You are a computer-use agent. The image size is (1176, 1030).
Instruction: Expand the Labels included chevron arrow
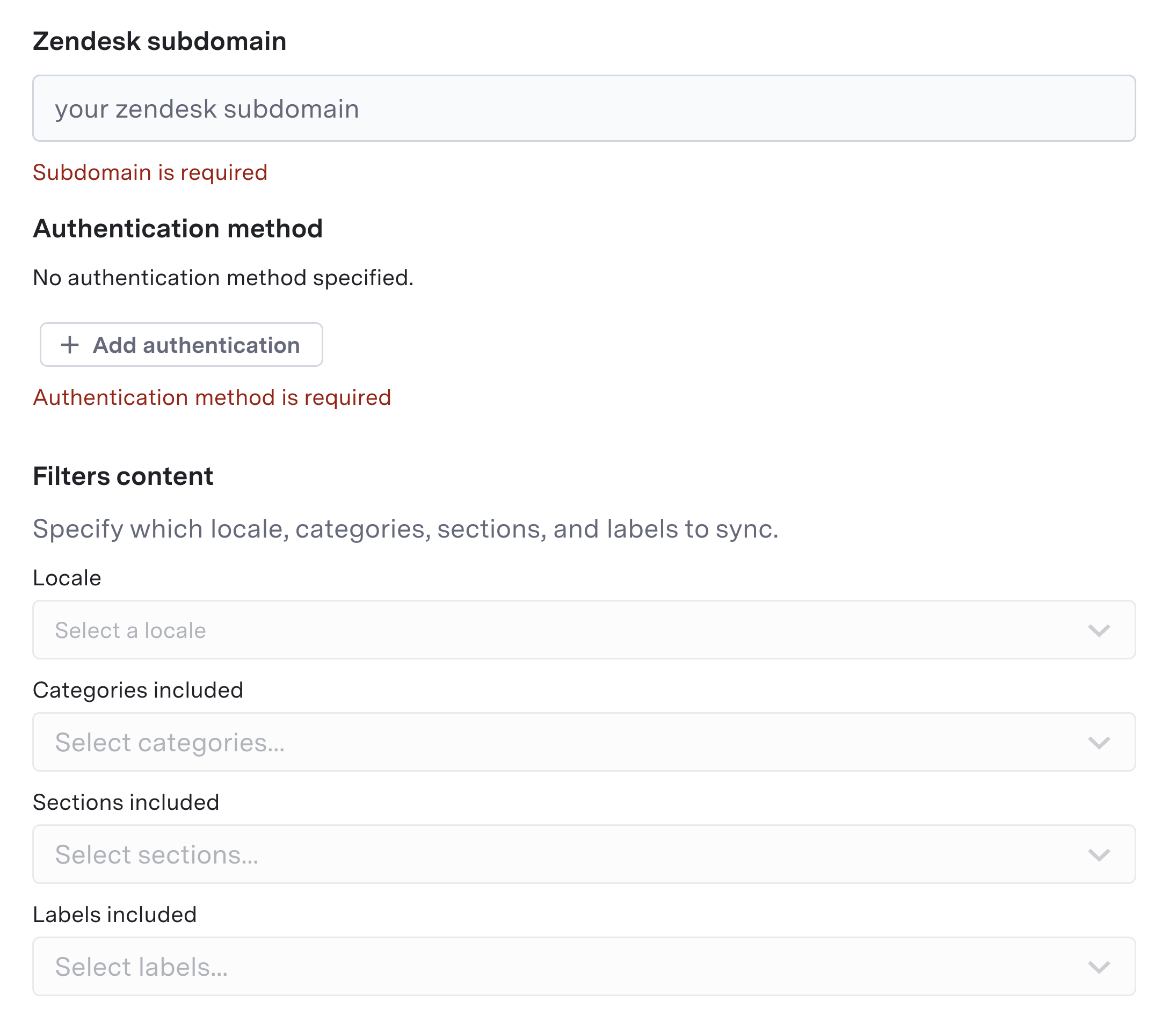1098,967
